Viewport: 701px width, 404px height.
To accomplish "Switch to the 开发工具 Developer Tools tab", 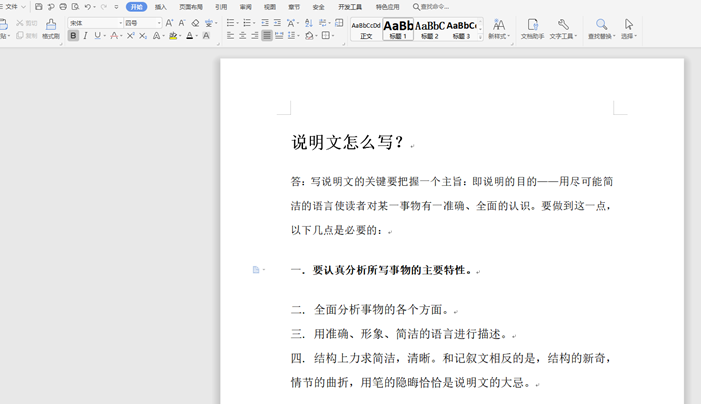I will coord(350,7).
